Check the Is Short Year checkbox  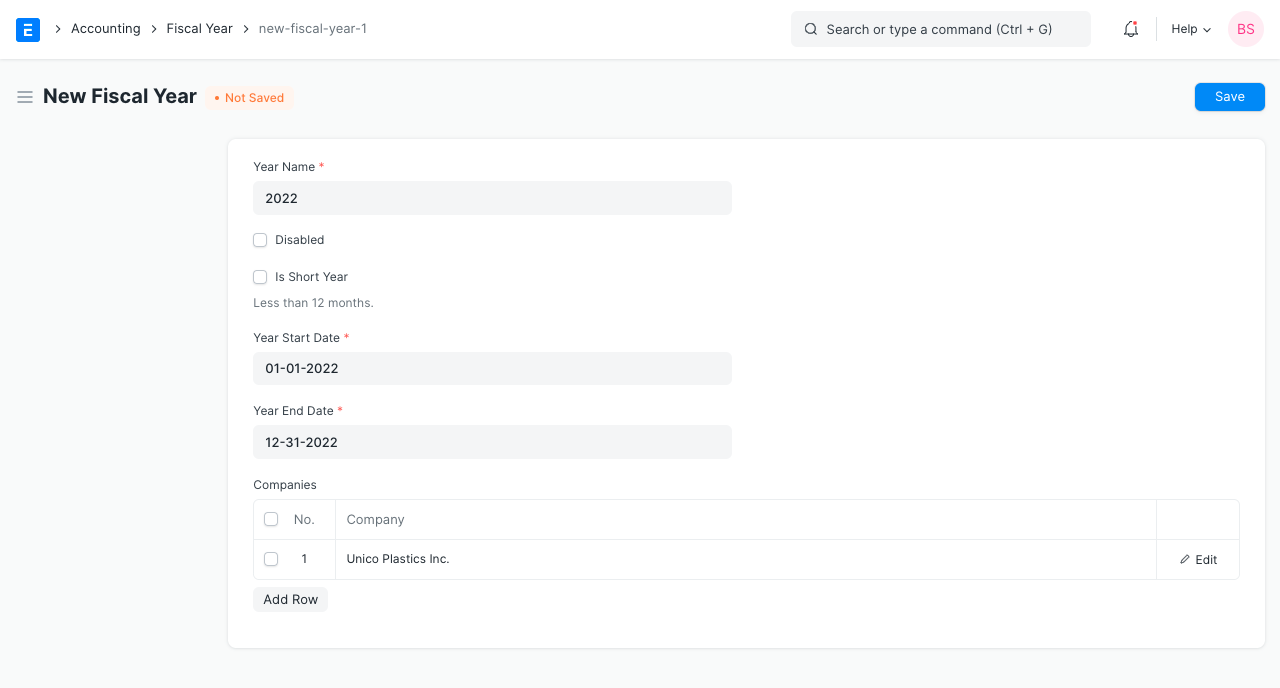[x=260, y=277]
